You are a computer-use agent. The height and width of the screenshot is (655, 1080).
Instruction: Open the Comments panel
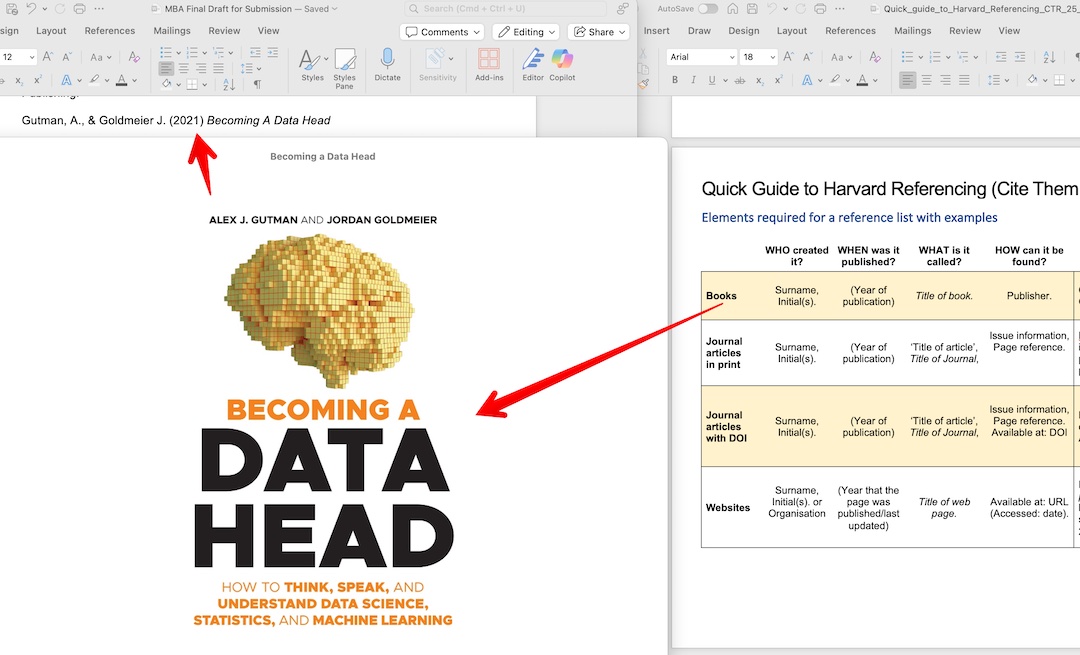coord(441,31)
